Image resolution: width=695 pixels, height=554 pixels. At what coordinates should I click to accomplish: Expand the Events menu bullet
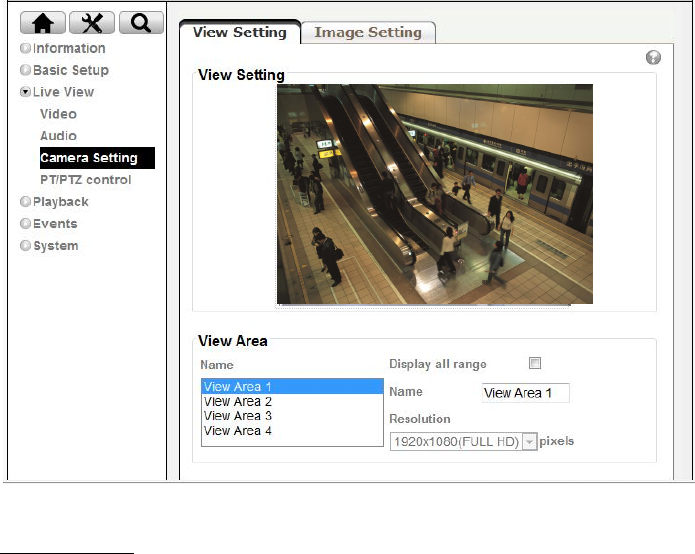coord(25,223)
